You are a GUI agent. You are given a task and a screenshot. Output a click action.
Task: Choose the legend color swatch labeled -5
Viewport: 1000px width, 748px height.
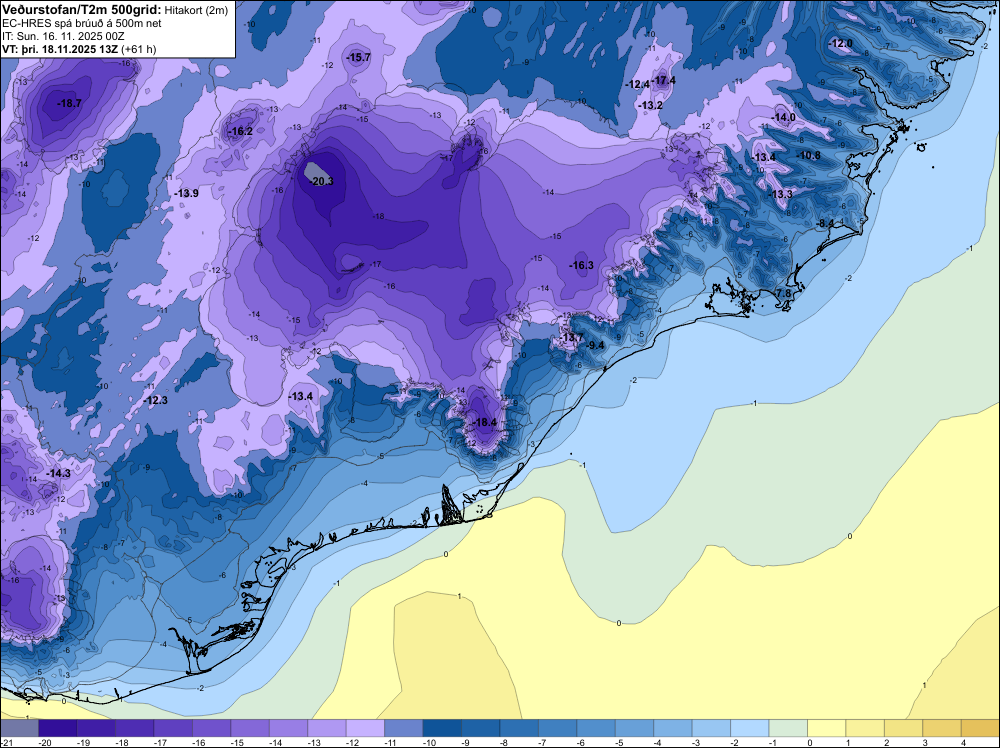pos(635,729)
